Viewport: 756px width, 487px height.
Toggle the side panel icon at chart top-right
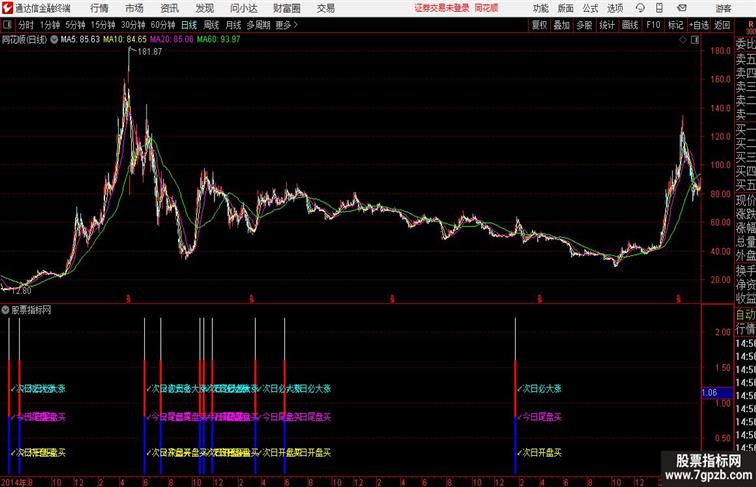point(695,40)
